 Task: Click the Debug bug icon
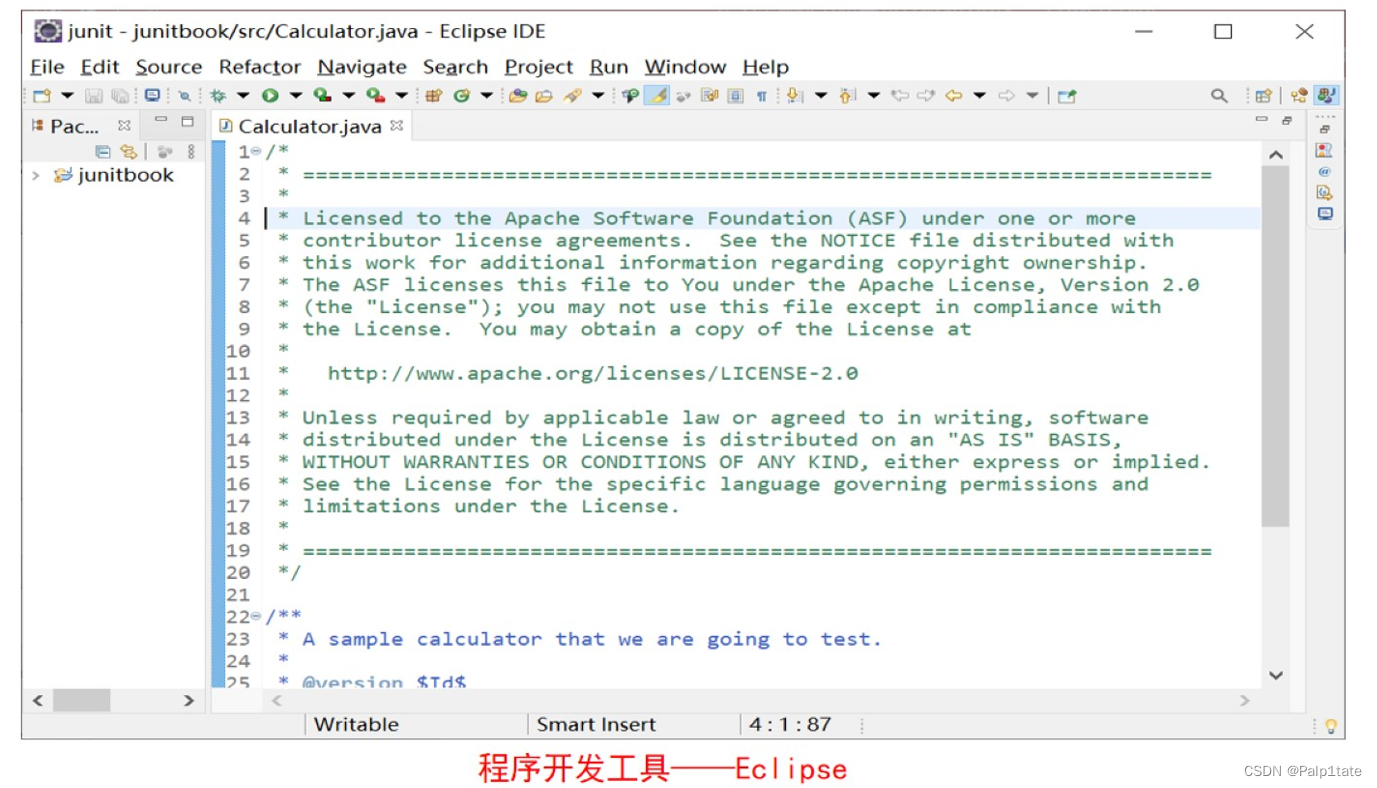point(218,96)
